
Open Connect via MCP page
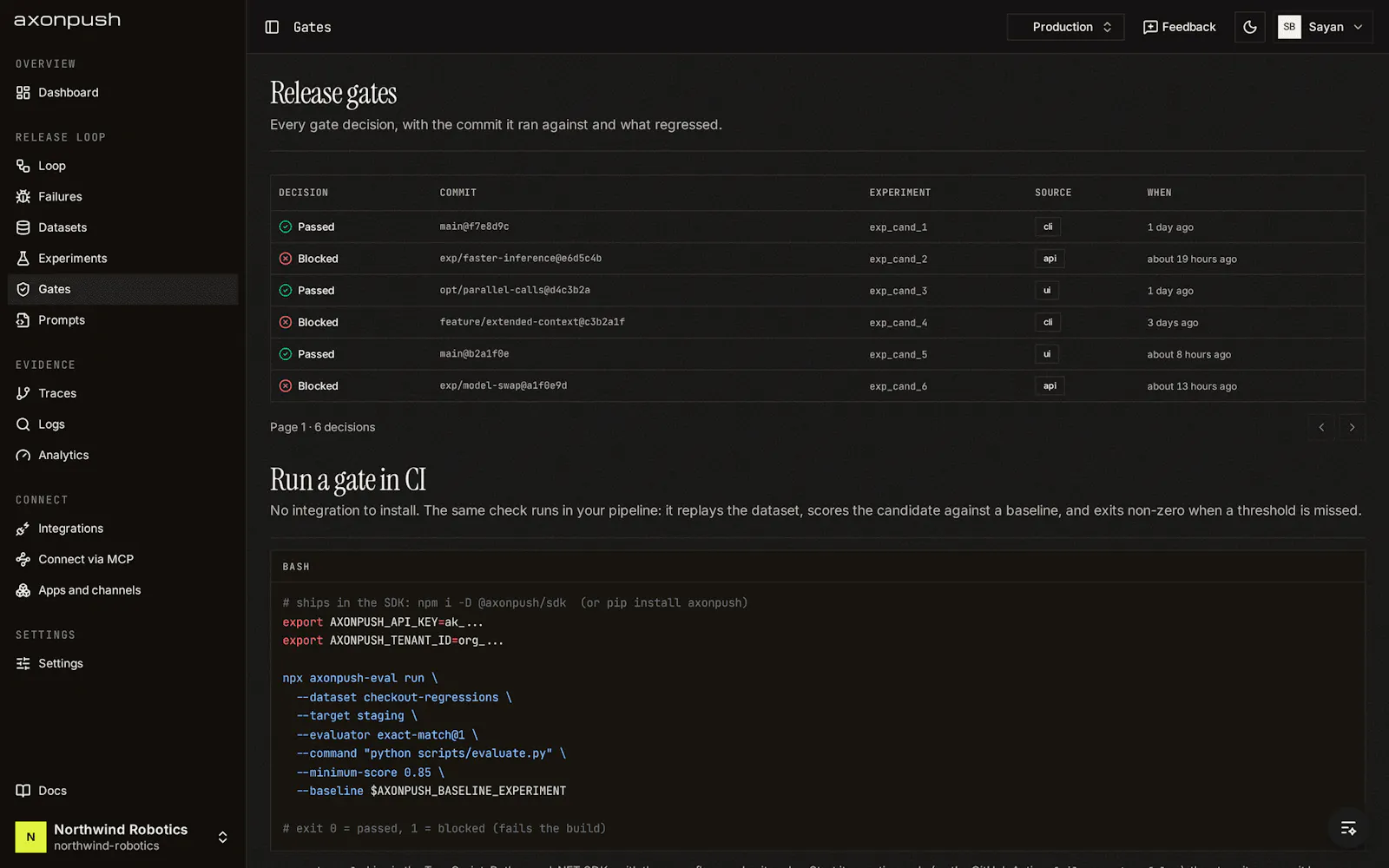[122, 559]
